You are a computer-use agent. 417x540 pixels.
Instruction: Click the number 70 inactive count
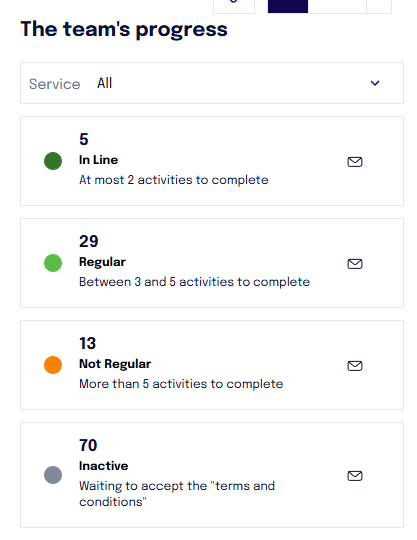(x=88, y=445)
